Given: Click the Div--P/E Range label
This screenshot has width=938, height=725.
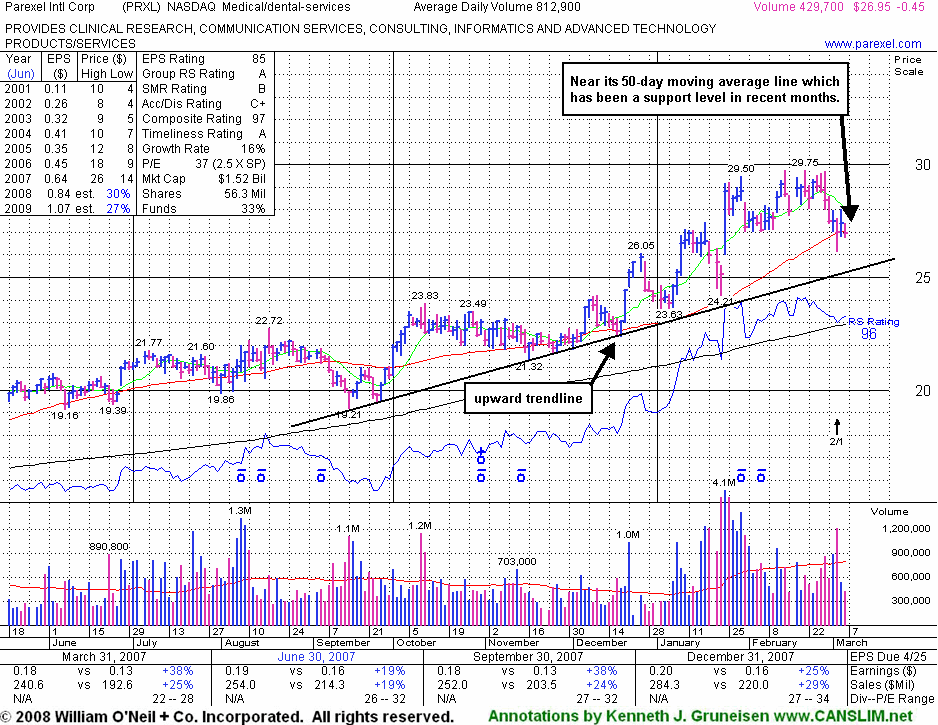Looking at the screenshot, I should [x=892, y=698].
